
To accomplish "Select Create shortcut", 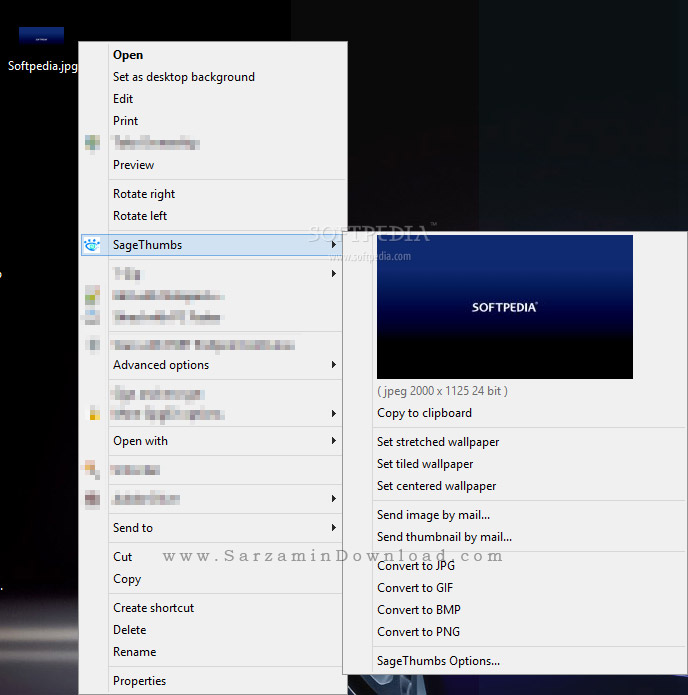I will (x=213, y=608).
